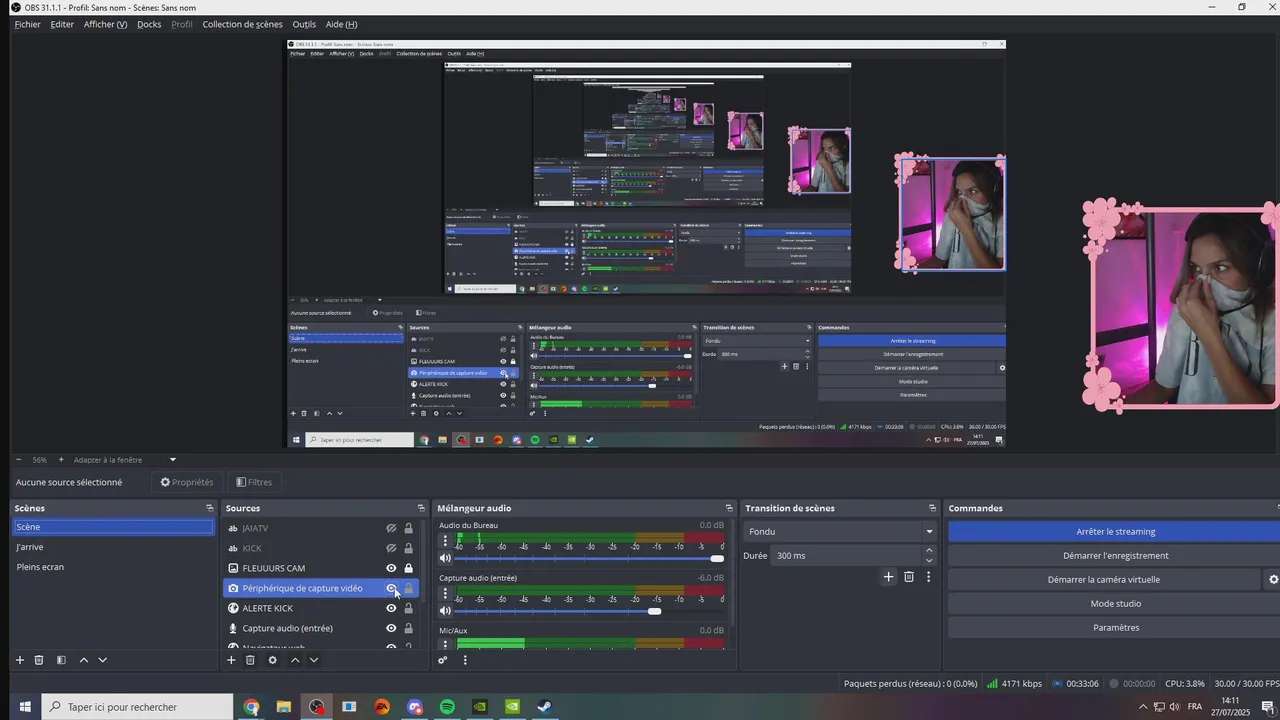The image size is (1280, 720).
Task: Mute Audio du Bureau speaker icon
Action: click(446, 558)
